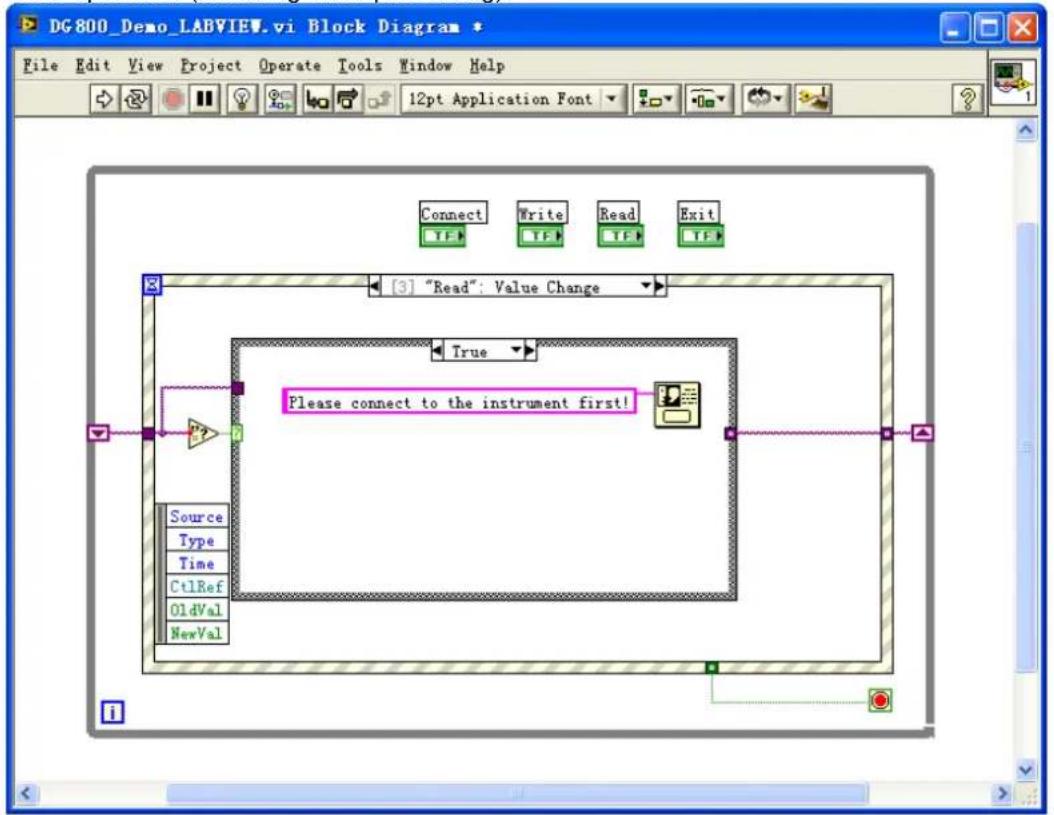1054x815 pixels.
Task: Click the vertical scrollbar up arrow
Action: pos(1026,130)
